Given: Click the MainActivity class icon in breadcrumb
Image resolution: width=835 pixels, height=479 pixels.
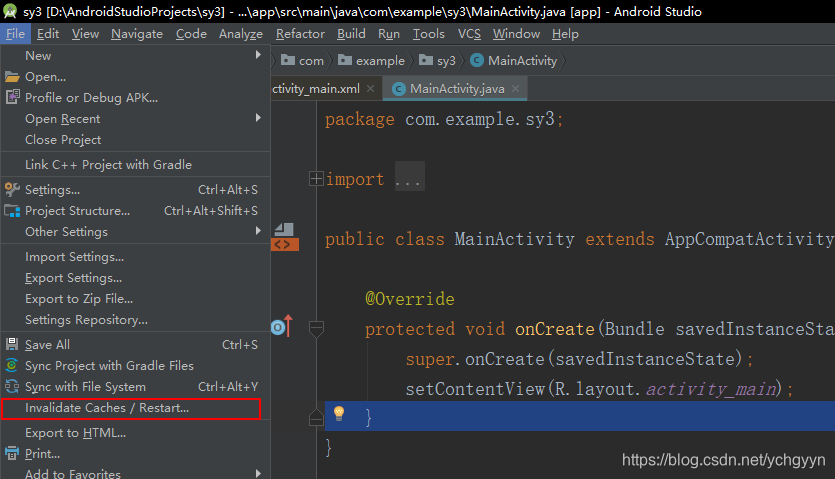Looking at the screenshot, I should pyautogui.click(x=477, y=61).
